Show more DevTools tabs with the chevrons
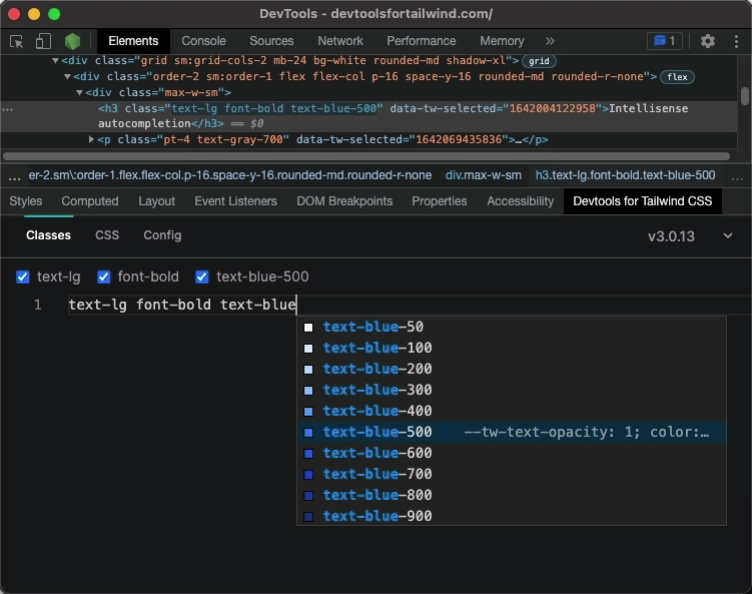This screenshot has height=594, width=752. pyautogui.click(x=550, y=41)
